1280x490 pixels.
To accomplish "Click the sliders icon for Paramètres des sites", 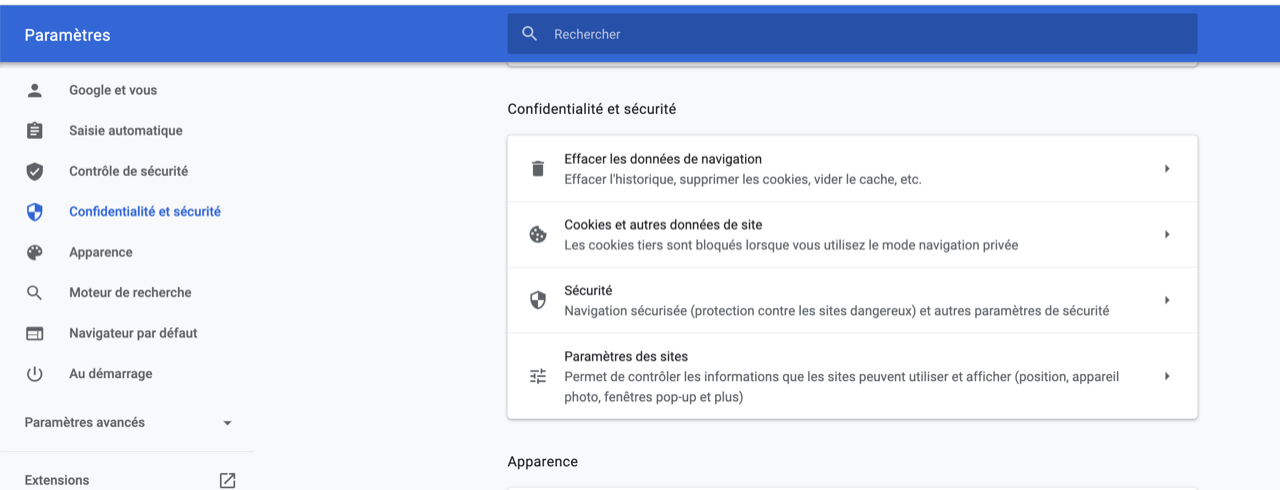I will click(x=538, y=376).
